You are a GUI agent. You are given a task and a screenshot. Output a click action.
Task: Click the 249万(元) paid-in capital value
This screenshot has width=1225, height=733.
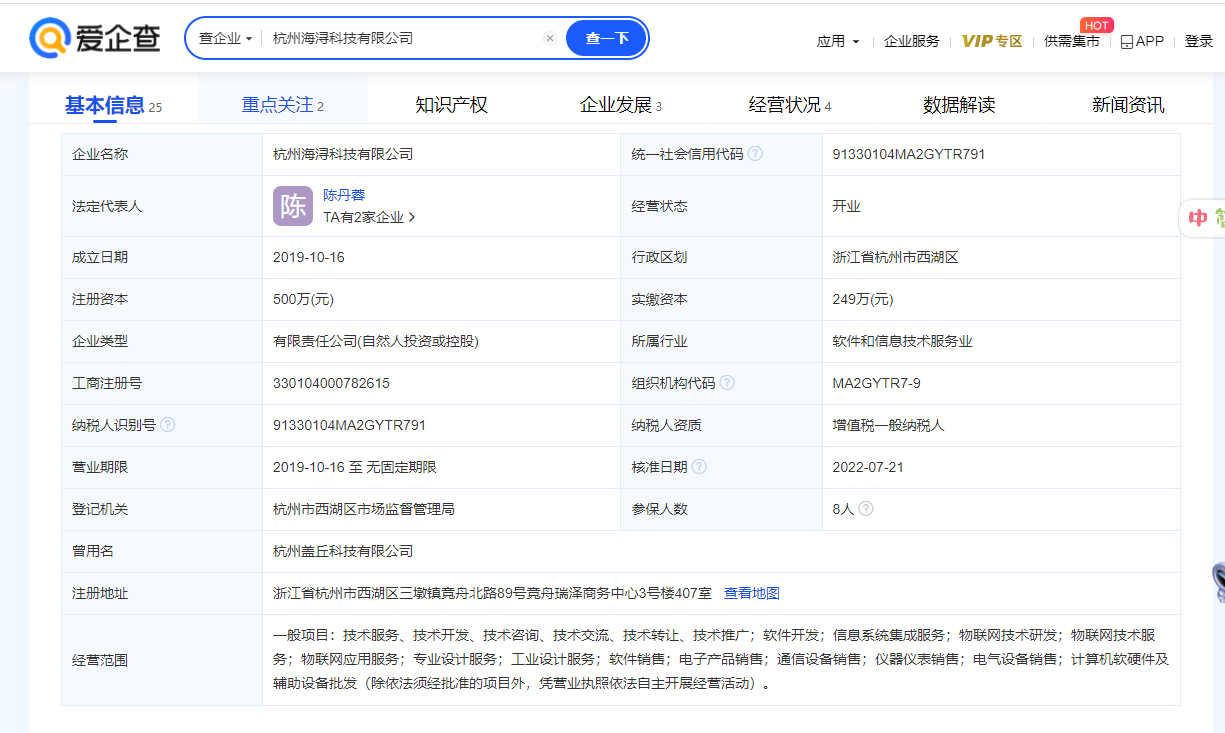pos(863,299)
